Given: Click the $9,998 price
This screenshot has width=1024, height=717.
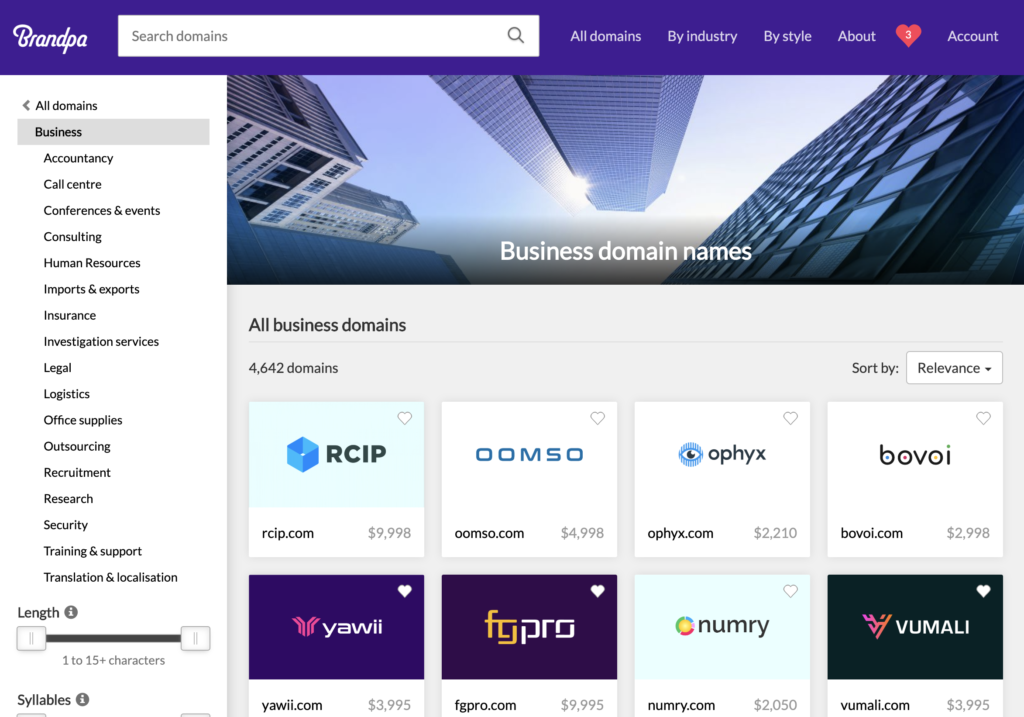Looking at the screenshot, I should tap(389, 533).
